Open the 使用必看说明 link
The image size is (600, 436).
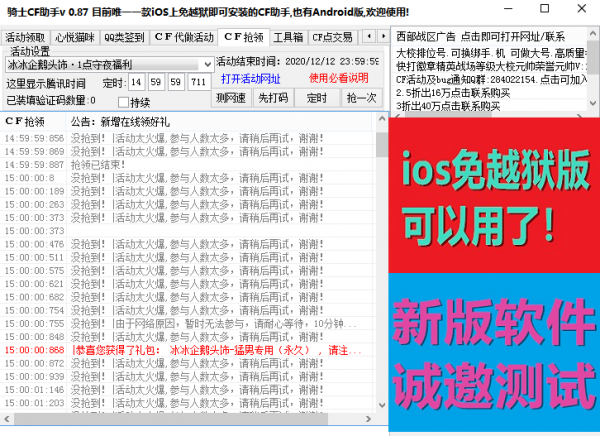(339, 78)
